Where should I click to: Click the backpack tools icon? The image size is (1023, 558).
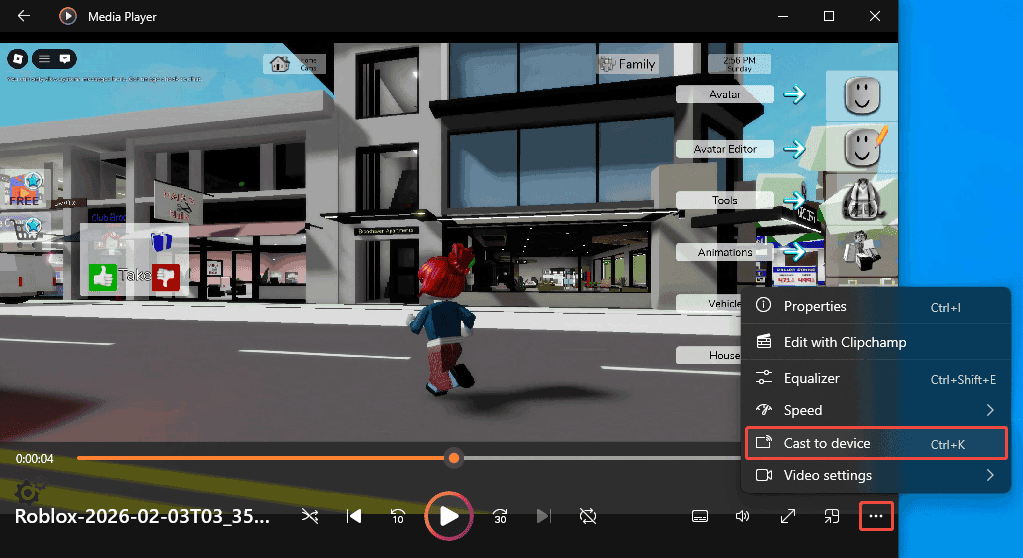[x=862, y=199]
